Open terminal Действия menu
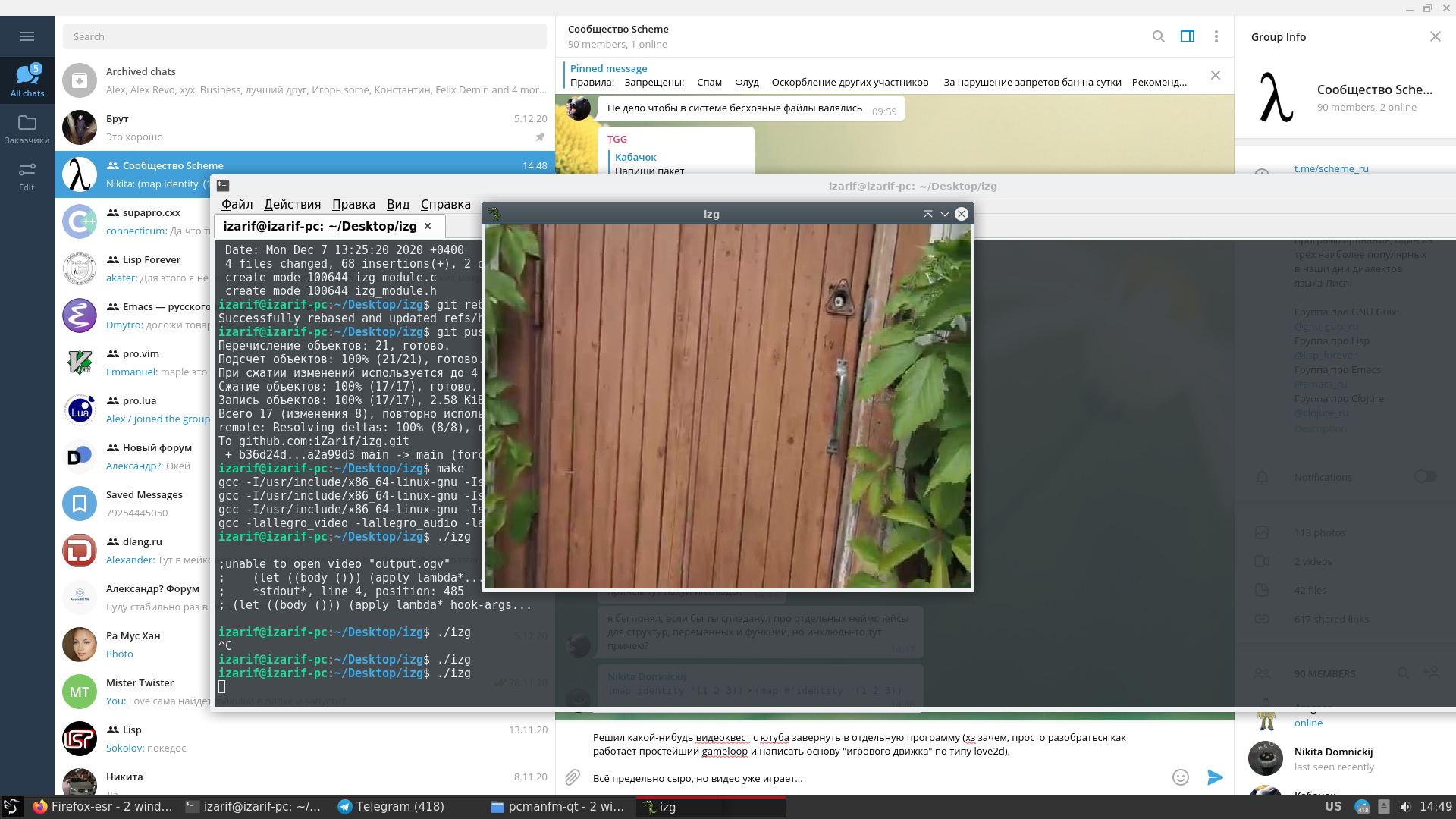Image resolution: width=1456 pixels, height=819 pixels. pyautogui.click(x=292, y=204)
